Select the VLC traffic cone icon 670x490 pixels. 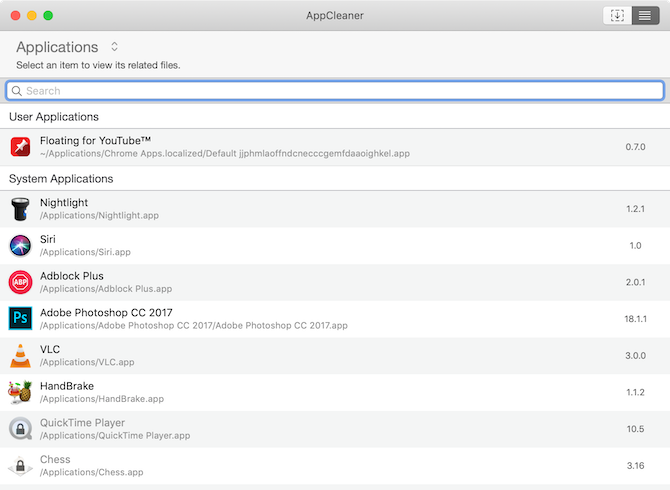coord(21,355)
